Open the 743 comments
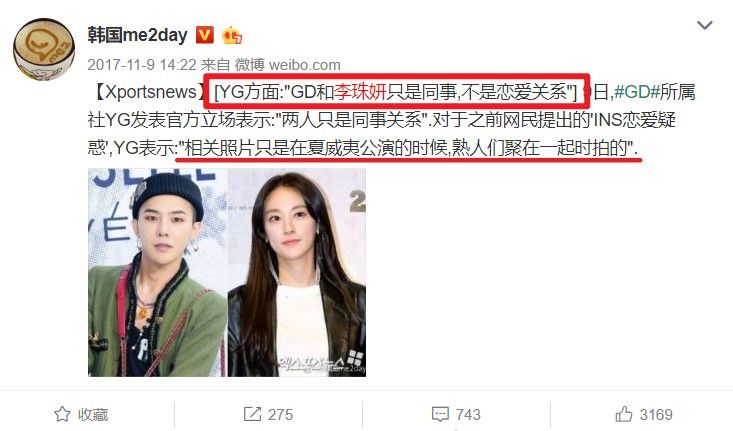Viewport: 733px width, 431px height. (468, 415)
